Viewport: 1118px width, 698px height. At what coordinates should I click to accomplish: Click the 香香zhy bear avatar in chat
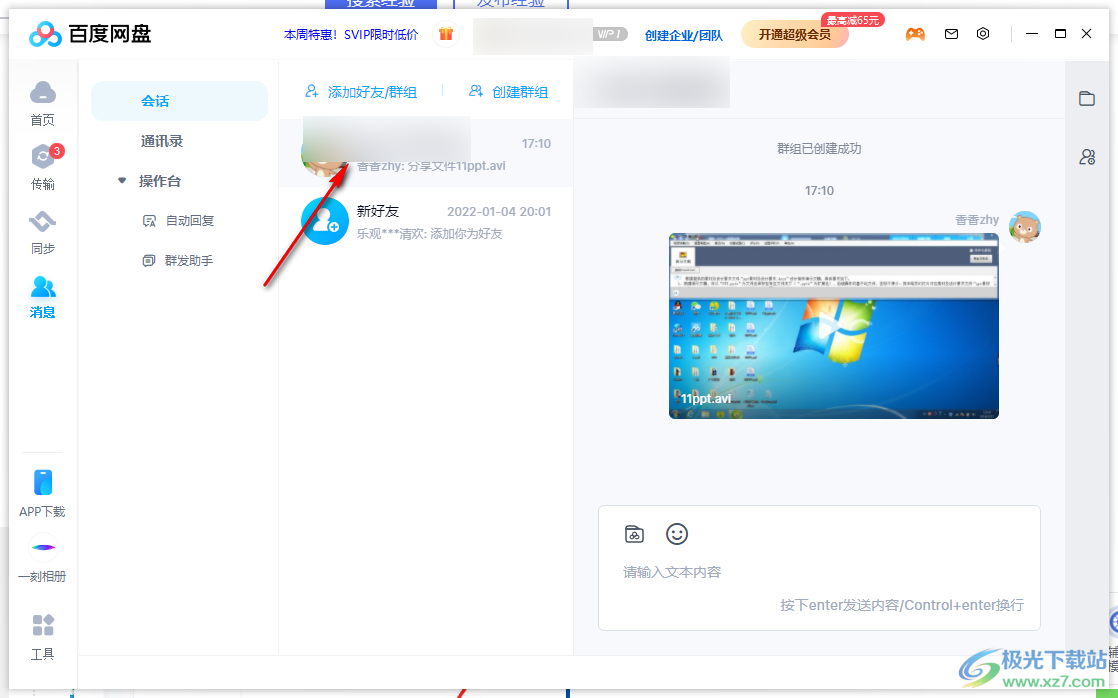1025,227
